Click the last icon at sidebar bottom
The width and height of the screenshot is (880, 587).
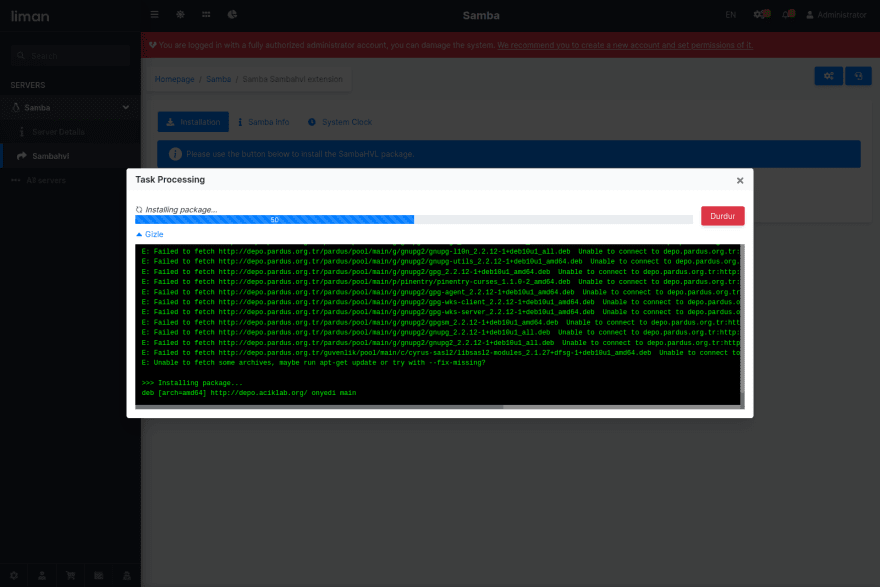click(x=127, y=575)
